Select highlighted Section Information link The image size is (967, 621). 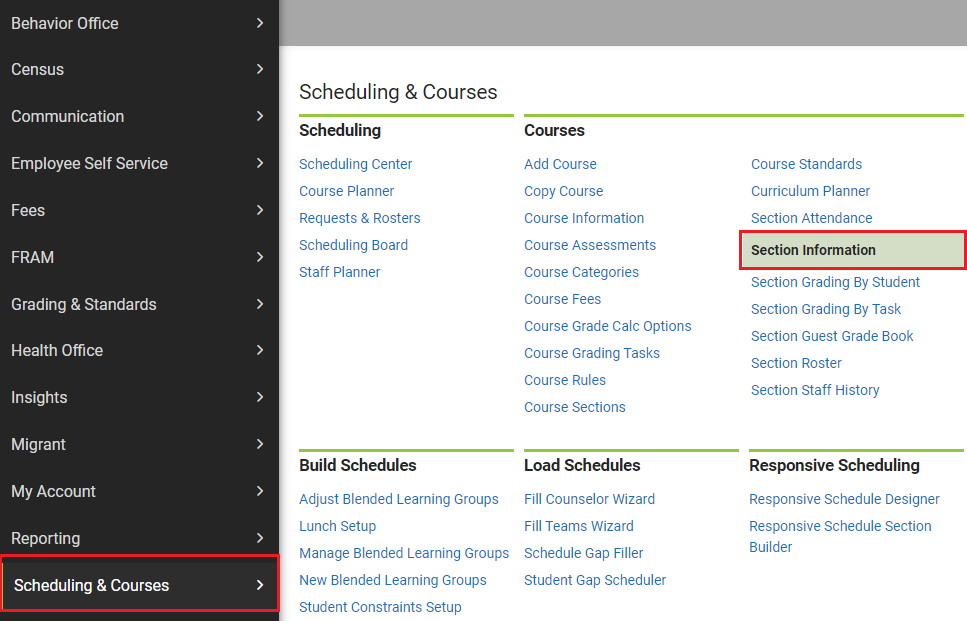[x=854, y=250]
